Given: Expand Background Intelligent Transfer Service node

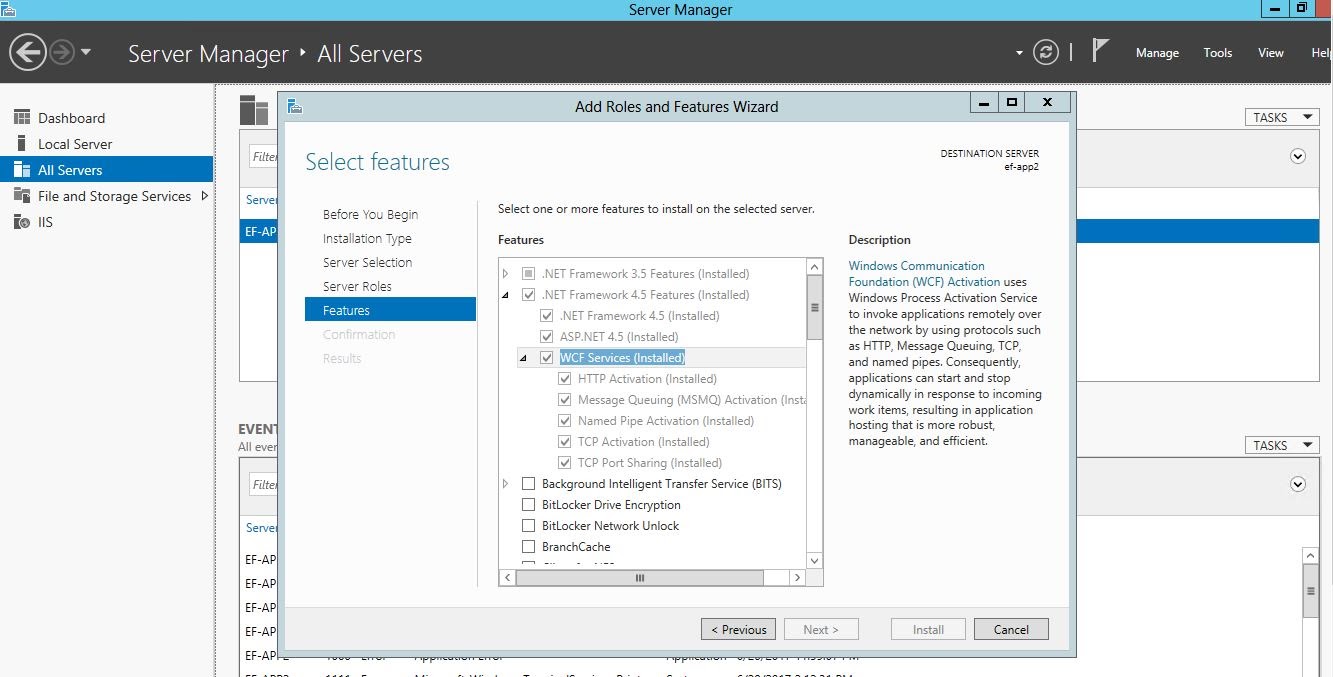Looking at the screenshot, I should pos(506,484).
